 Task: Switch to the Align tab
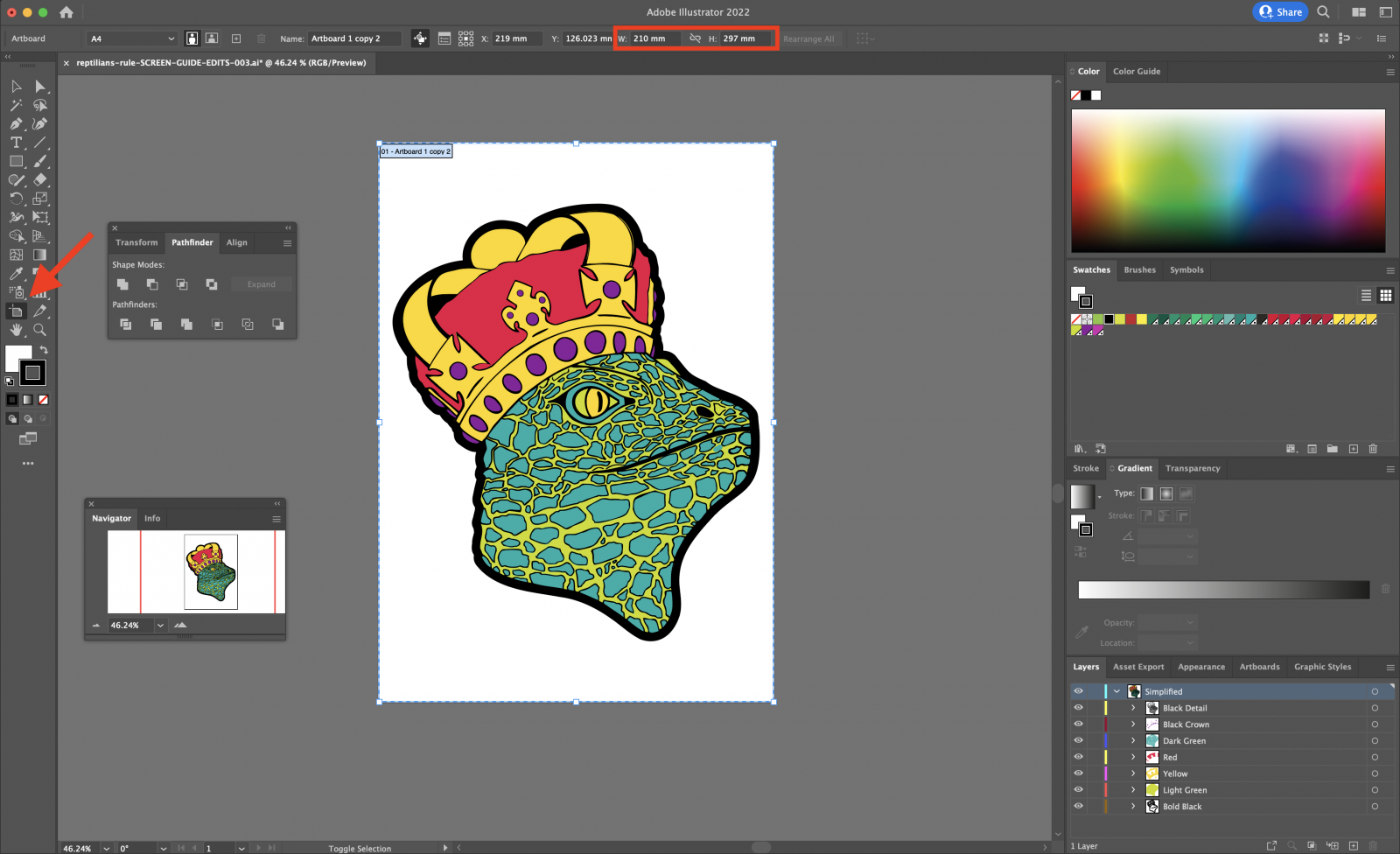(x=237, y=242)
